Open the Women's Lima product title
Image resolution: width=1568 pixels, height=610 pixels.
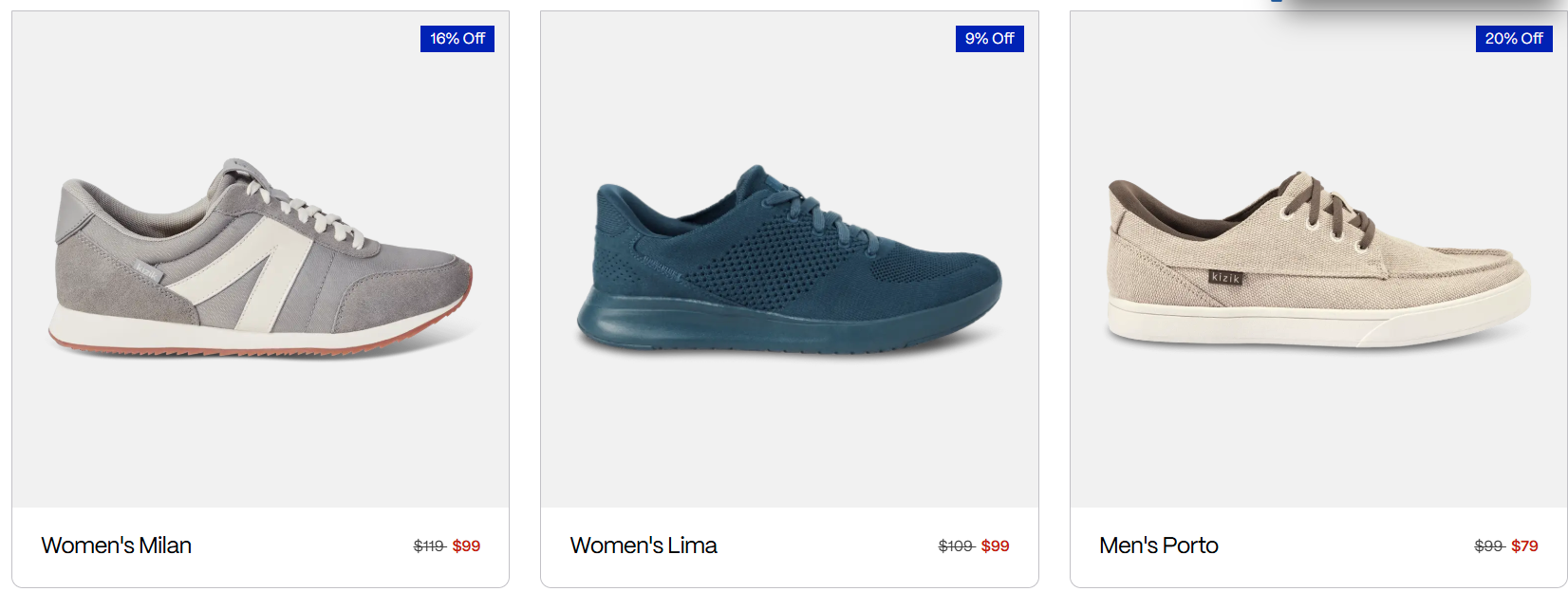[644, 545]
